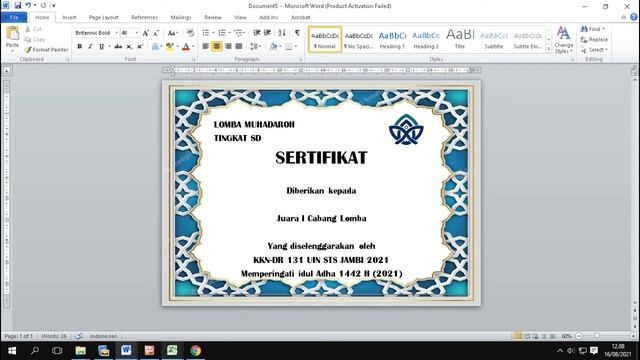Toggle the ruler button above scrollbar
Viewport: 640px width, 360px height.
[x=634, y=71]
